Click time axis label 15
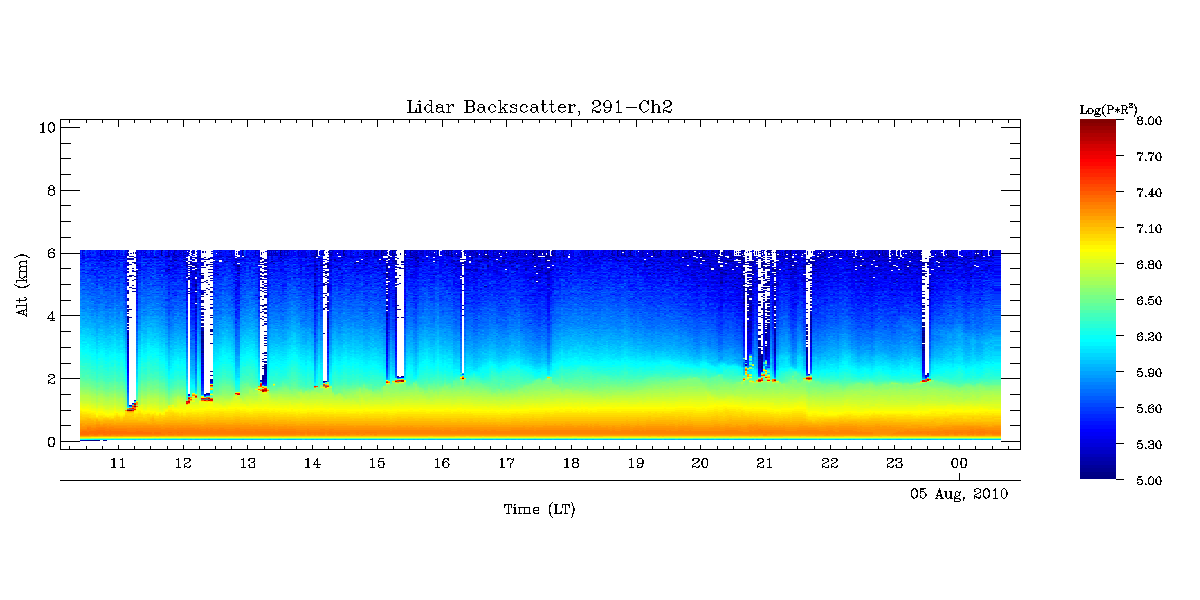1200x600 pixels. pyautogui.click(x=377, y=464)
